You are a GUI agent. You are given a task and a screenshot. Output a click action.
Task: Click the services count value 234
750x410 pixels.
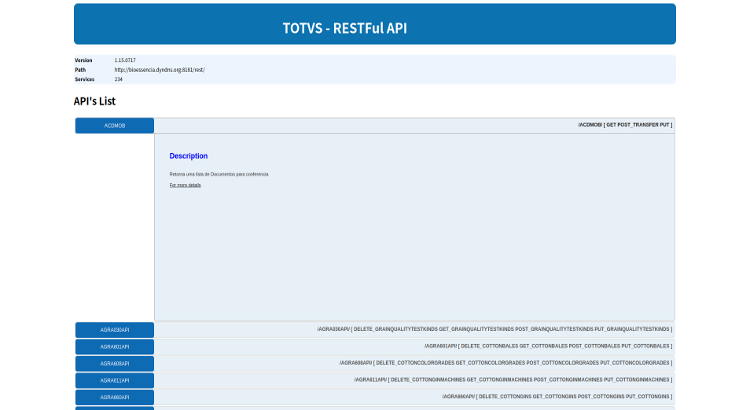(118, 79)
